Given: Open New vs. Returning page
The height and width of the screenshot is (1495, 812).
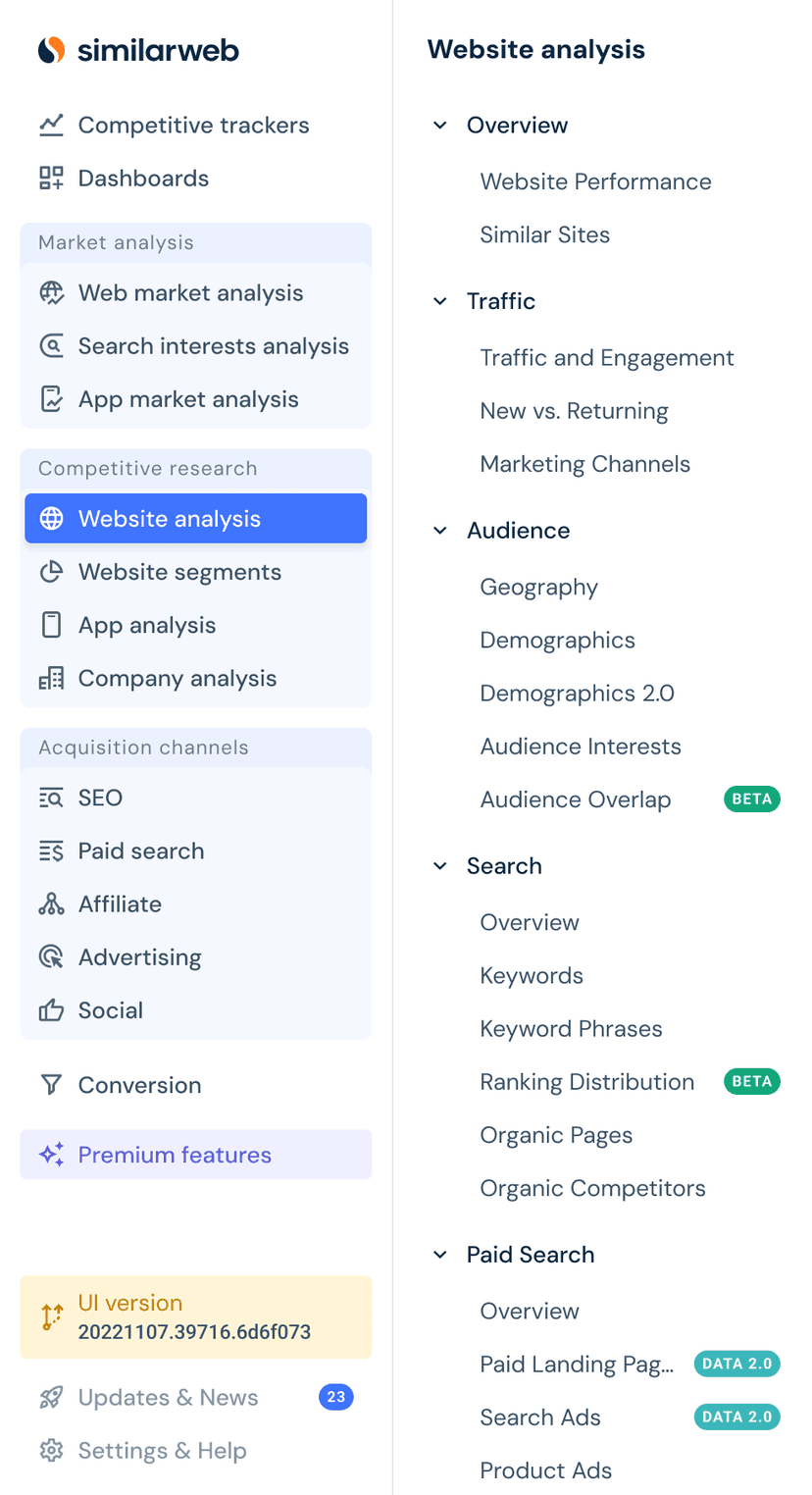Looking at the screenshot, I should 574,410.
